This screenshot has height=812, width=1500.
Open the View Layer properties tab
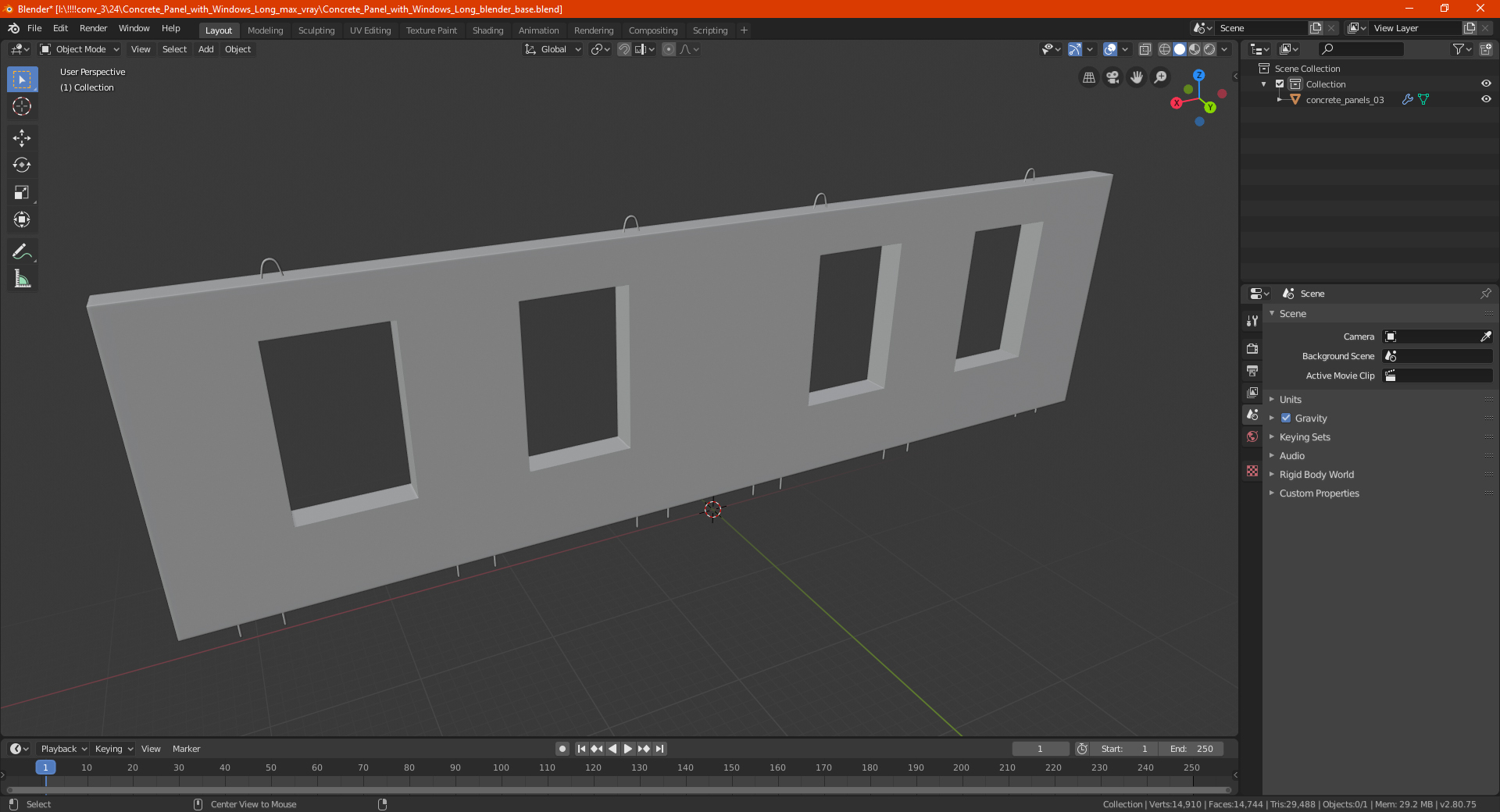click(1252, 392)
